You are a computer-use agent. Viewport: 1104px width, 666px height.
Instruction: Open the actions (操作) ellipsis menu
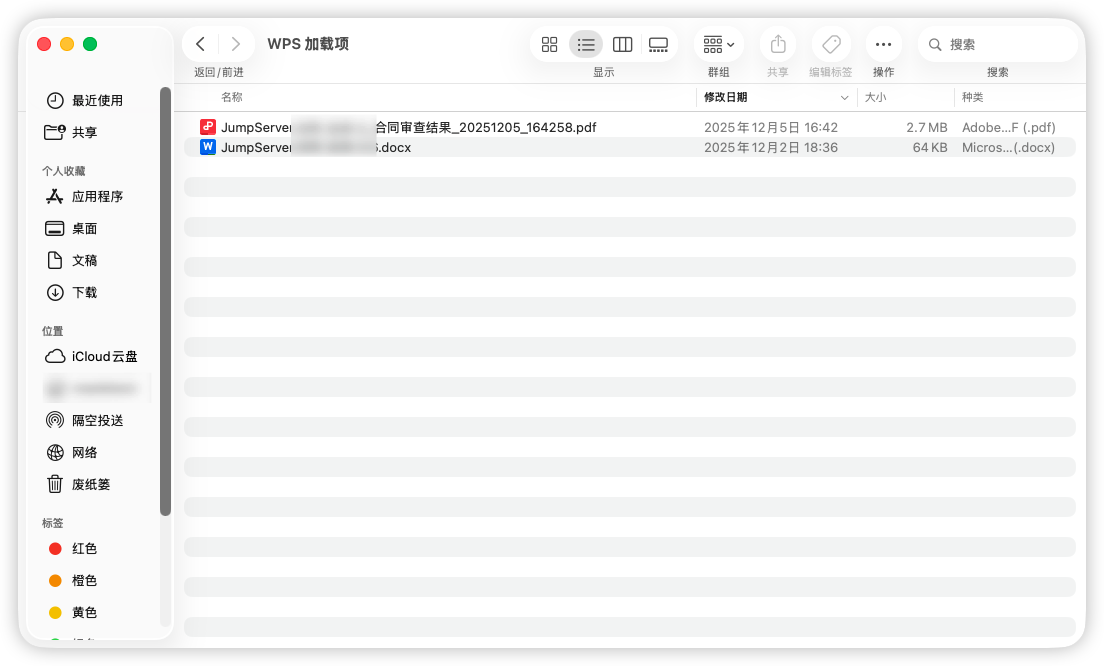pos(884,44)
